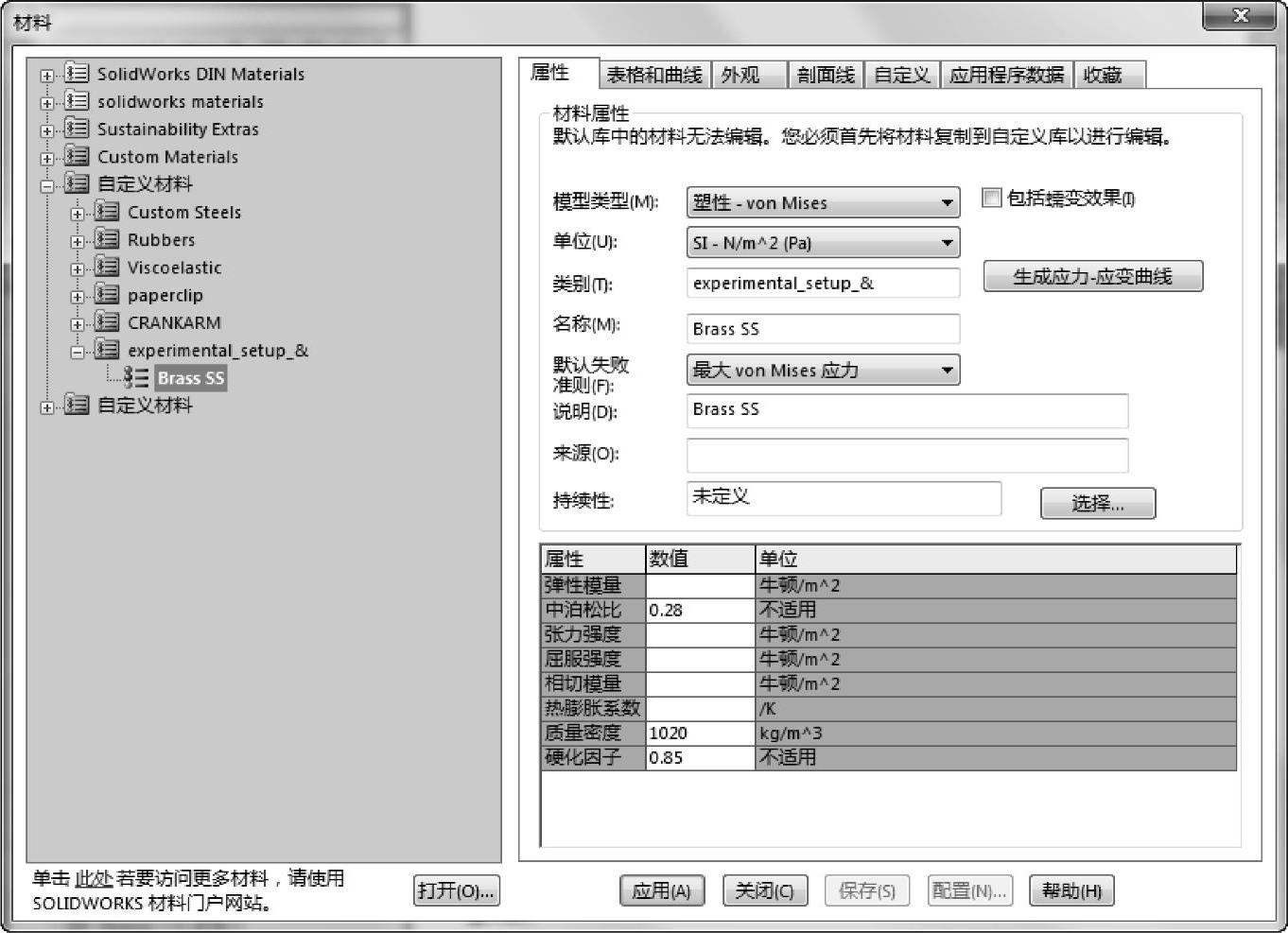1288x933 pixels.
Task: Click the Viscoelastic category icon
Action: coord(107,267)
